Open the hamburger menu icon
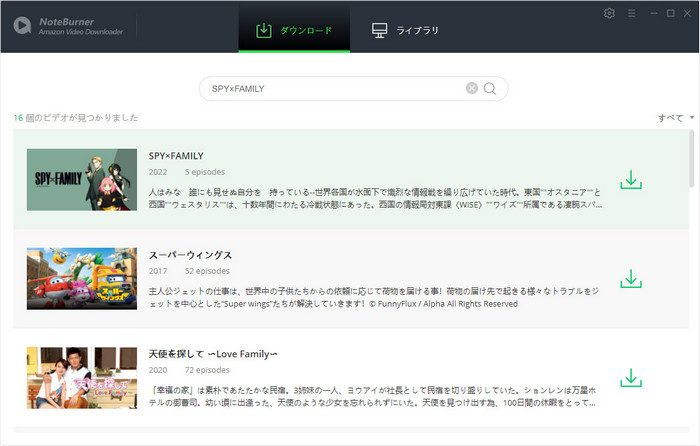The width and height of the screenshot is (700, 446). coord(631,13)
